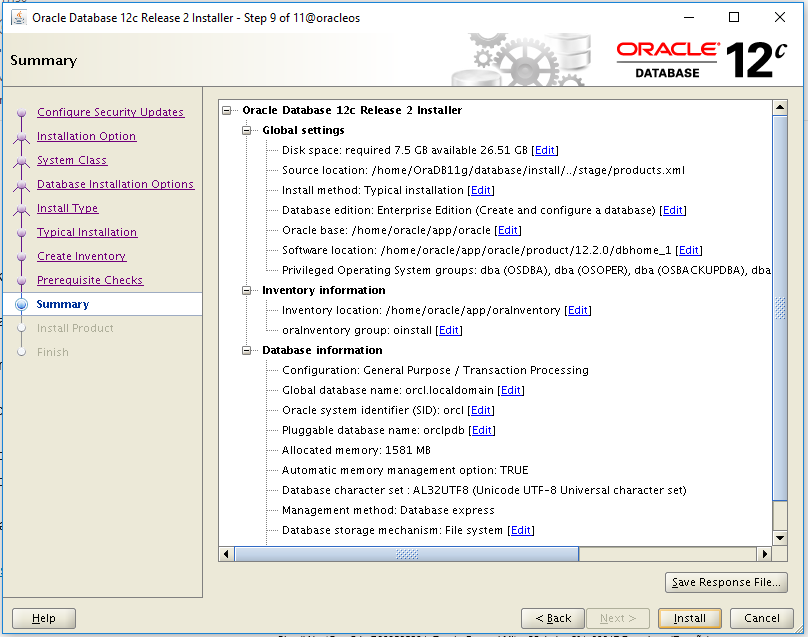Screen dimensions: 808x637
Task: Edit the Database edition setting
Action: click(x=672, y=210)
